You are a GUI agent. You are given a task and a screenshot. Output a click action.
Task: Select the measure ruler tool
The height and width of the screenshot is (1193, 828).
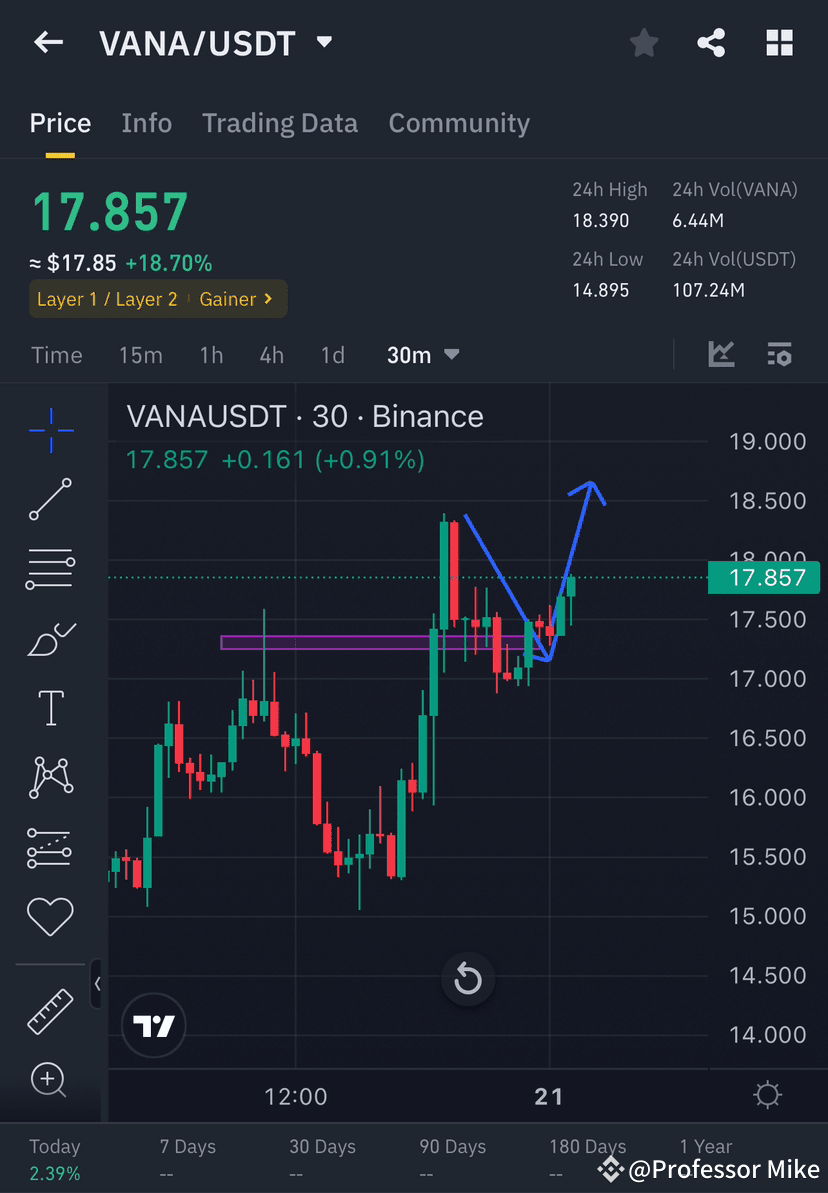50,1010
